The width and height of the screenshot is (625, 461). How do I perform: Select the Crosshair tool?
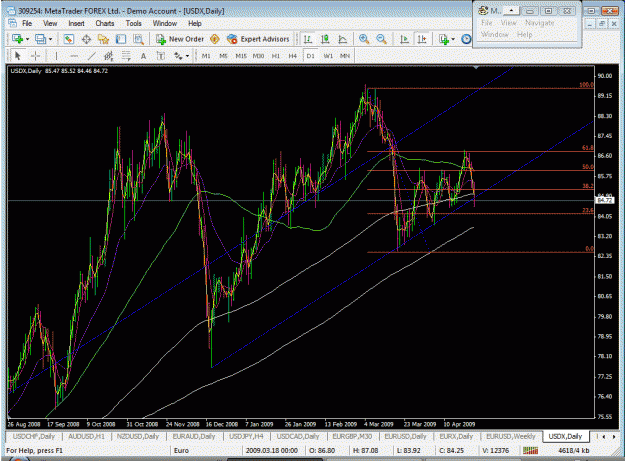tap(35, 56)
